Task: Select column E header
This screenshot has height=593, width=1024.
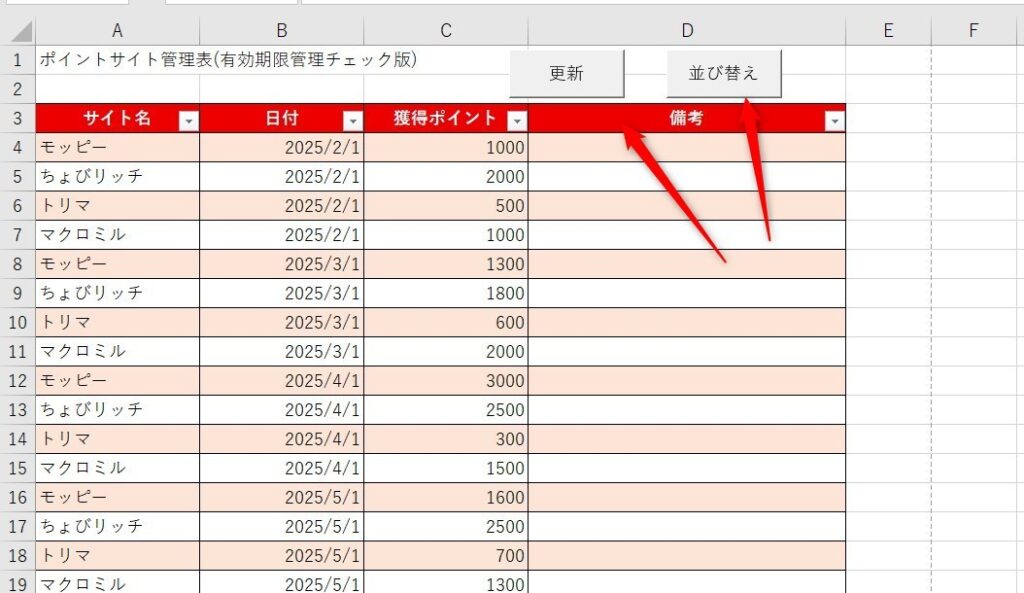Action: (888, 31)
